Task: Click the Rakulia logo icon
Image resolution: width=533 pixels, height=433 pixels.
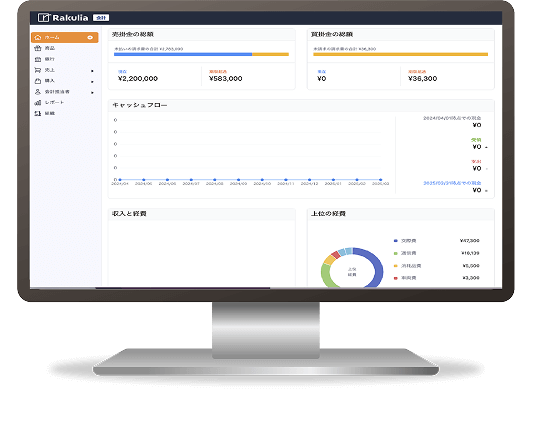Action: (x=44, y=18)
